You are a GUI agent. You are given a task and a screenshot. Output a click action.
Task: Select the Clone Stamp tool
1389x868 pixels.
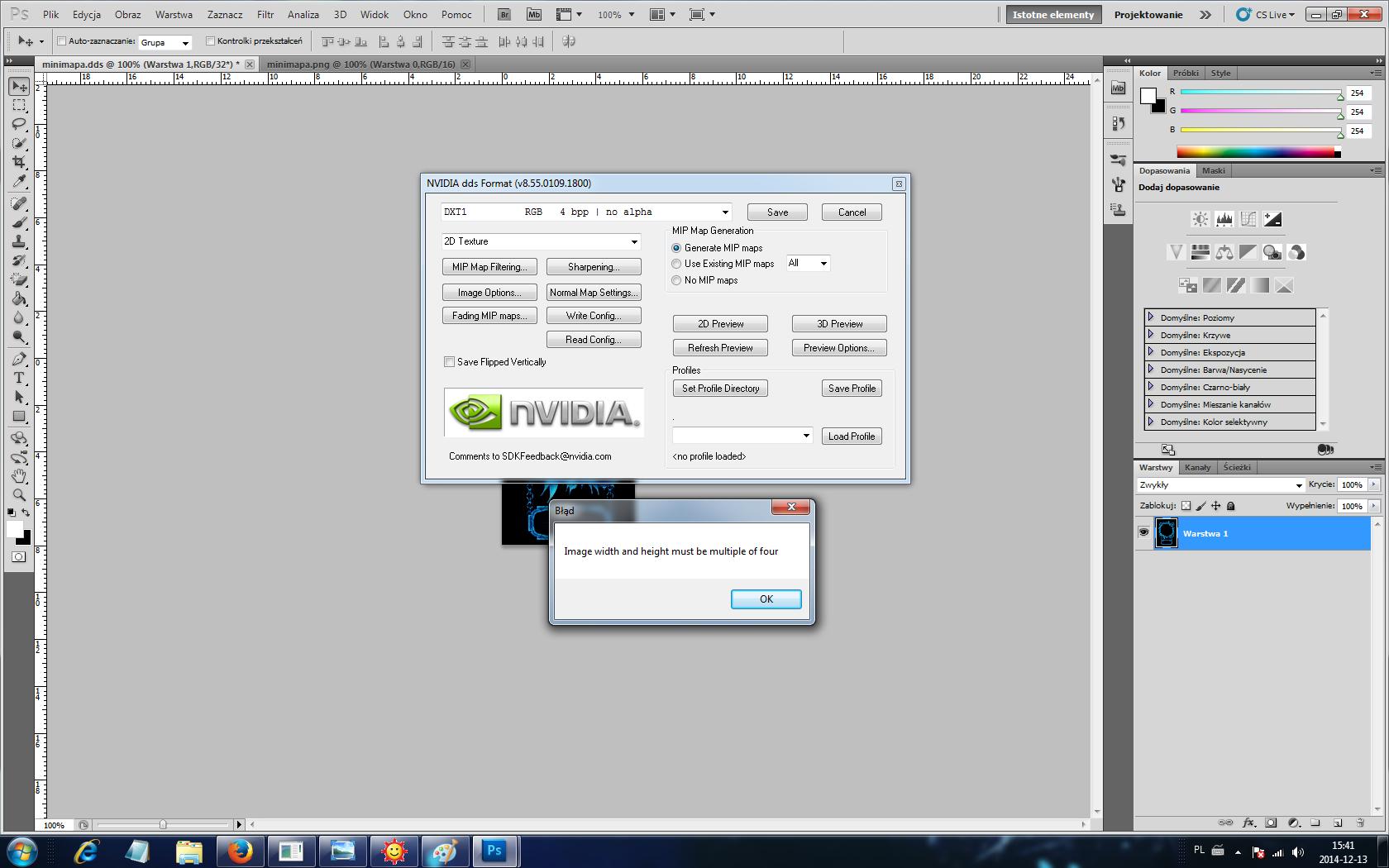tap(19, 241)
